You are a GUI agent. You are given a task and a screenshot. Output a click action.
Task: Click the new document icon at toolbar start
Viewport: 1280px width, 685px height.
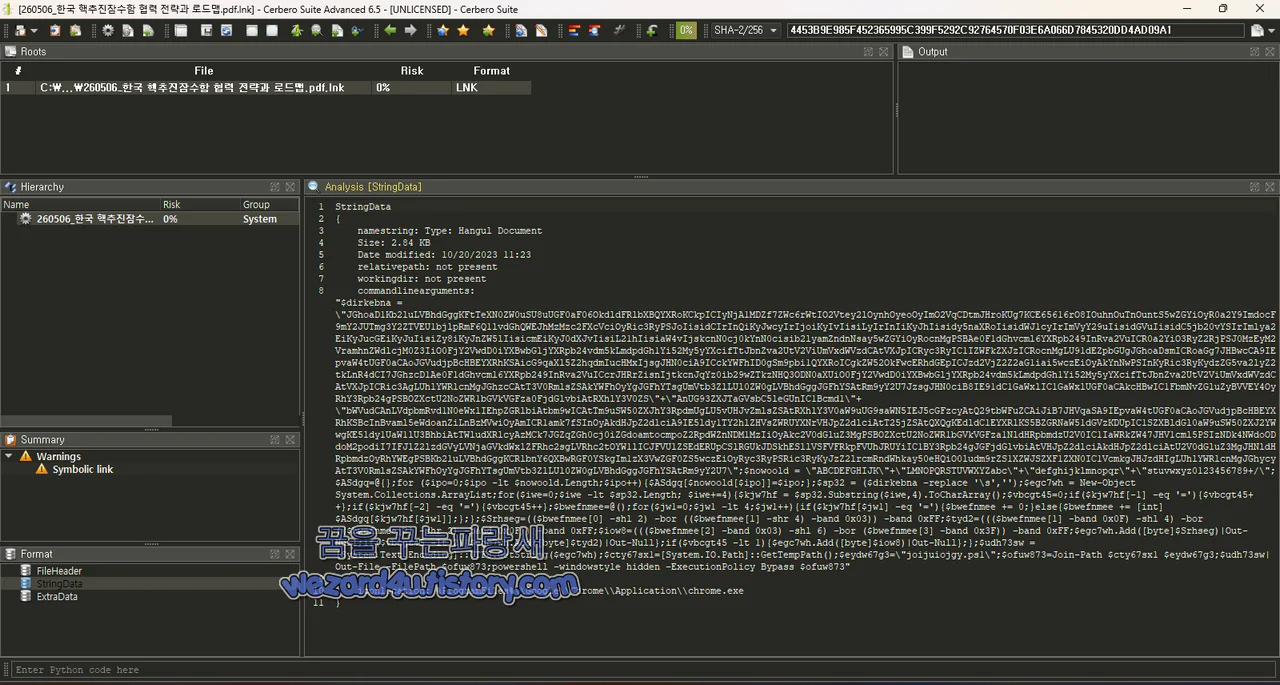pos(21,30)
